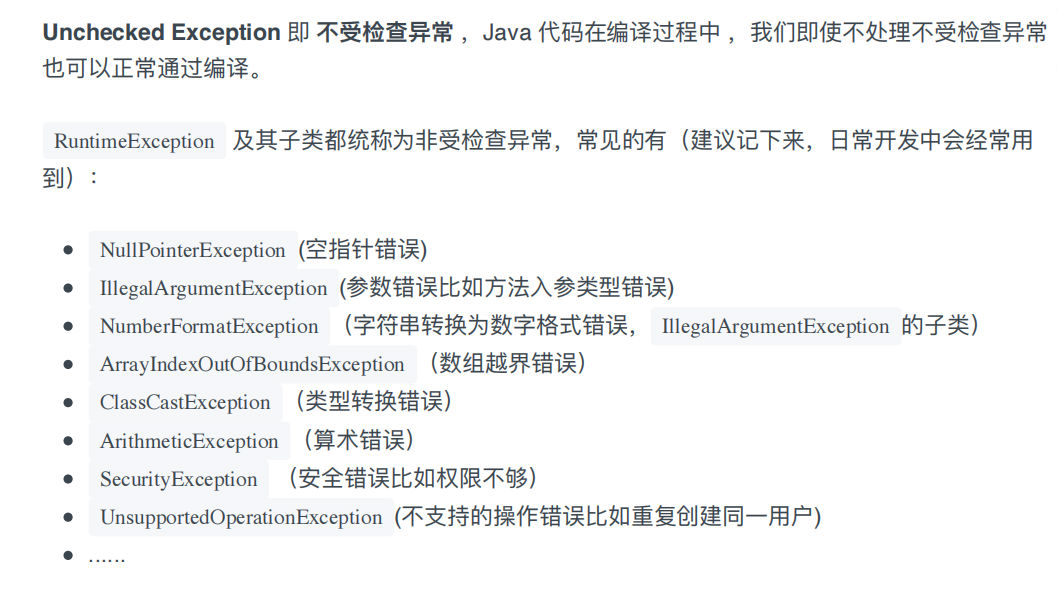Select the NumberFormatException code tag
This screenshot has height=601, width=1058.
coord(209,326)
